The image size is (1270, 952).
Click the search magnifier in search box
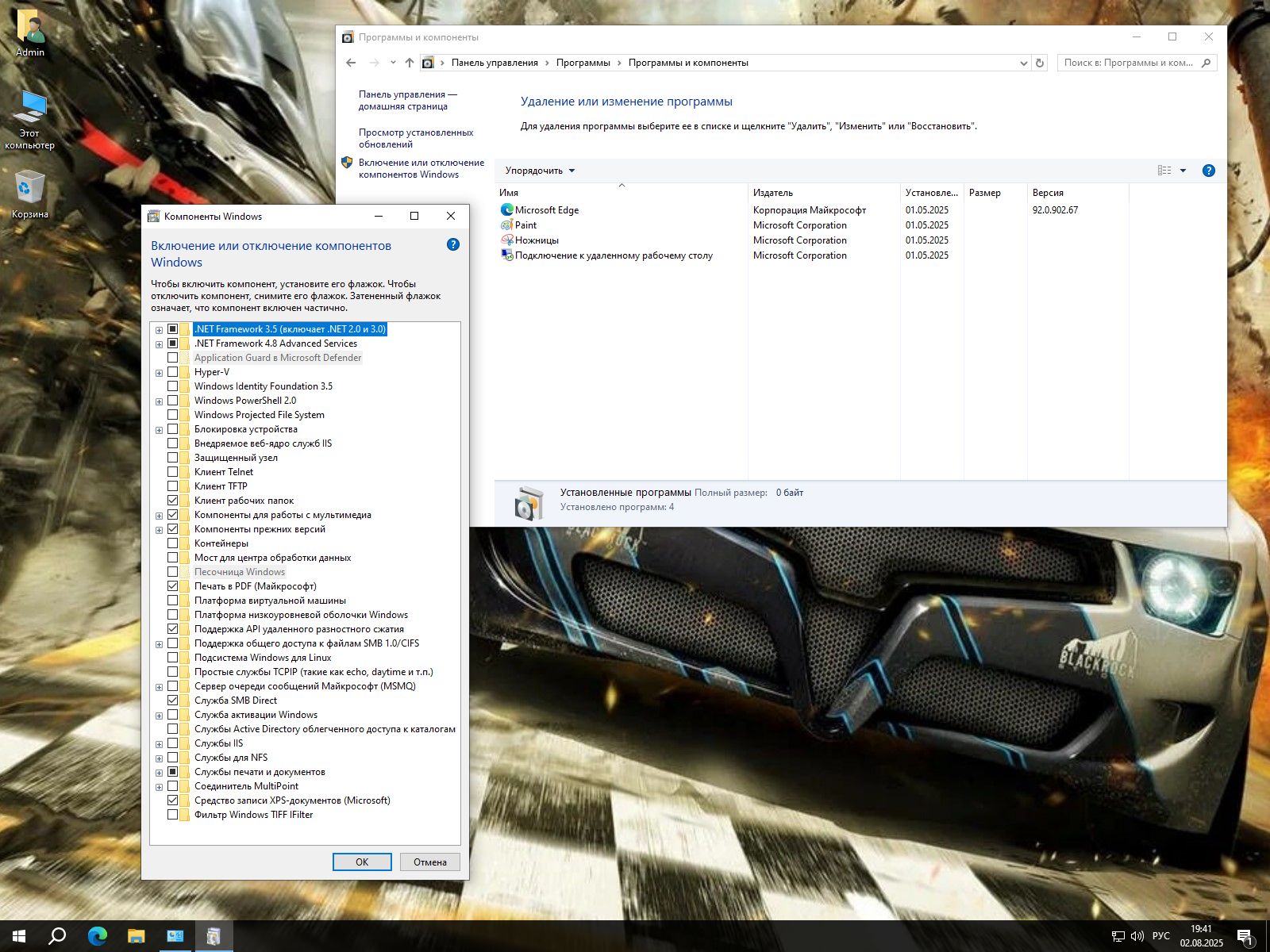coord(1206,63)
